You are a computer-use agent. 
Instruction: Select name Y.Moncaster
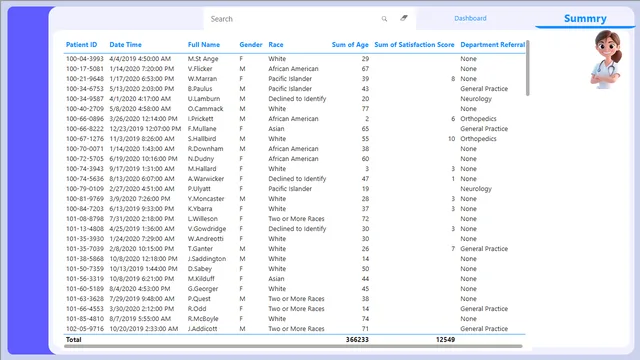point(206,199)
